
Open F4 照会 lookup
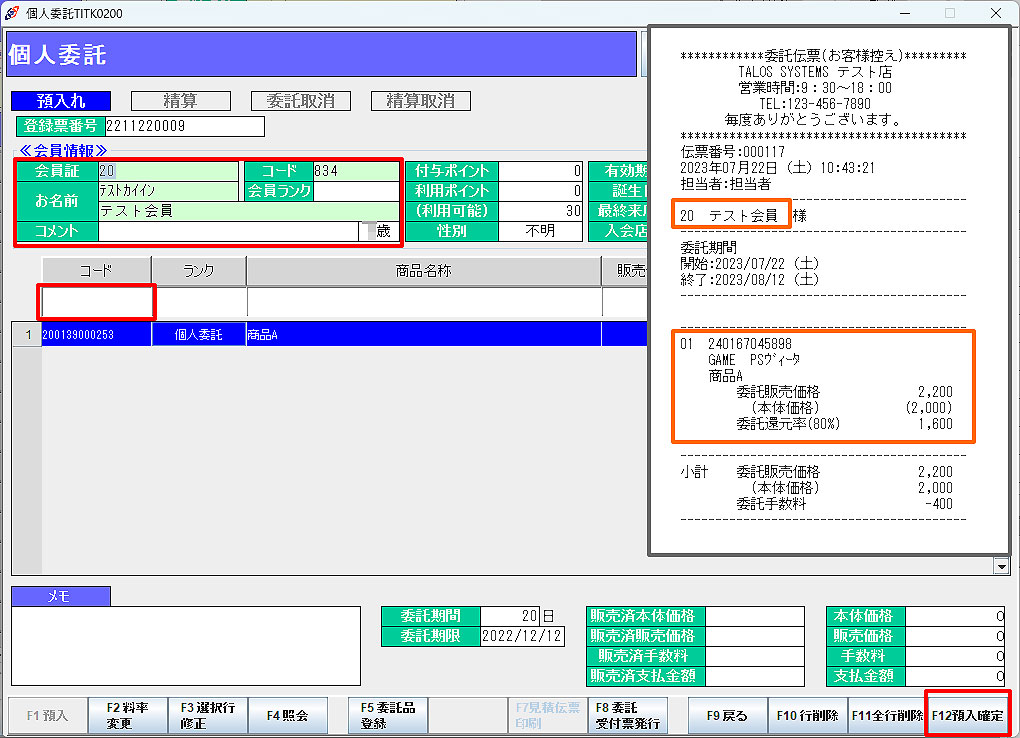tap(288, 716)
